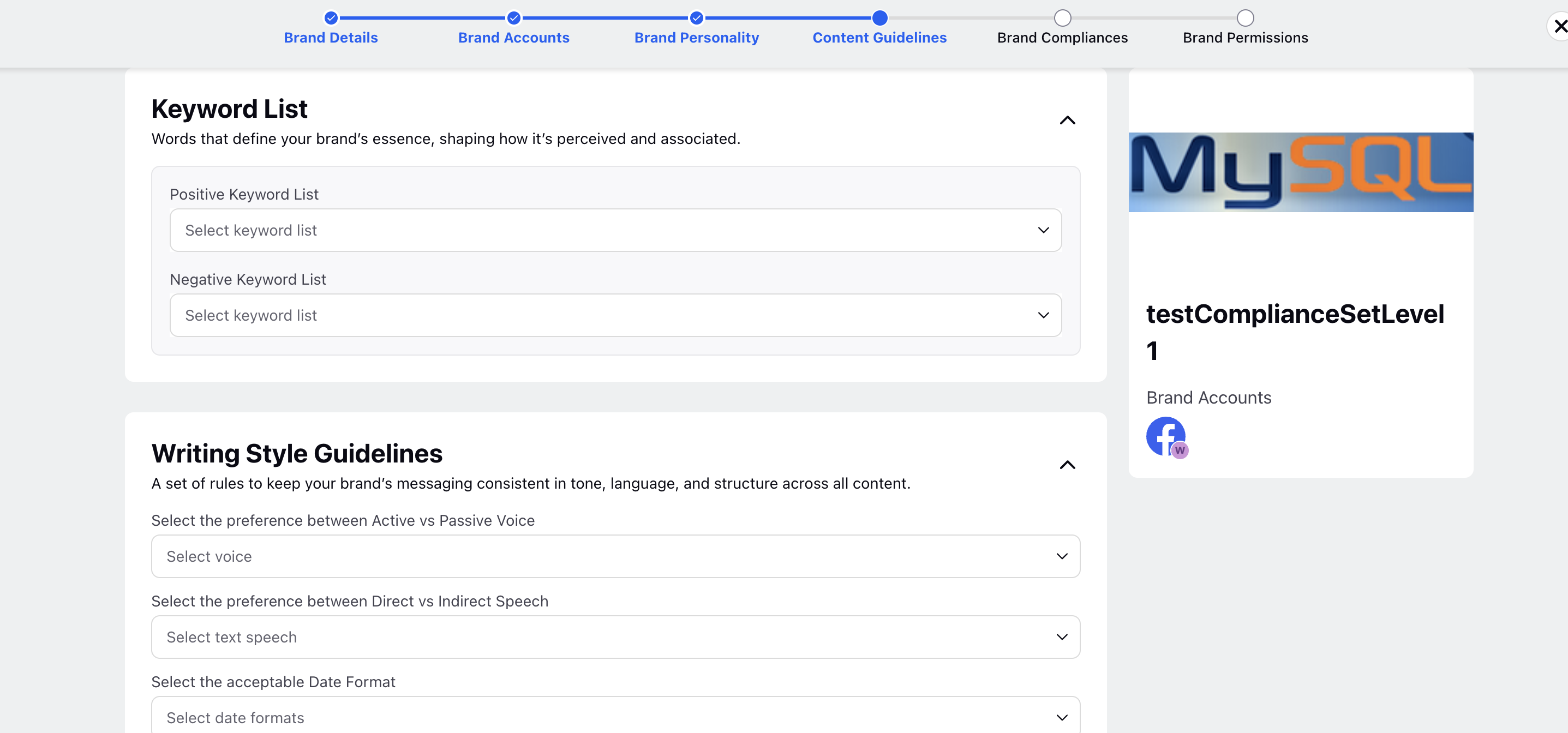
Task: Jump to the Brand Compliances step
Action: (1062, 38)
